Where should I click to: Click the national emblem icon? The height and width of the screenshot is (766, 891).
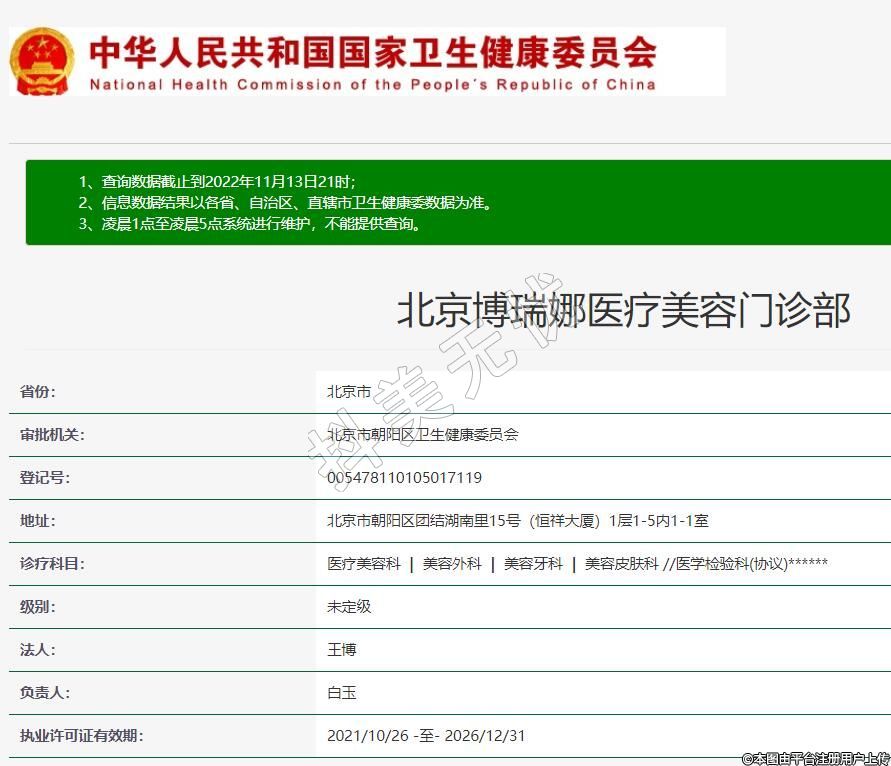point(42,61)
